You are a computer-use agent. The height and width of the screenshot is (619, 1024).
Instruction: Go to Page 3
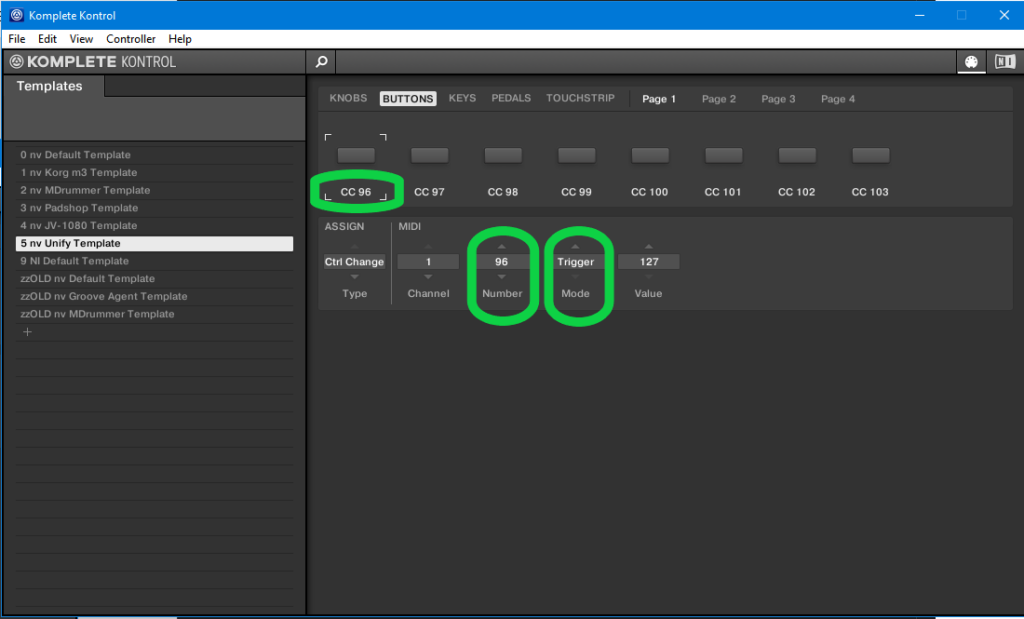coord(778,99)
